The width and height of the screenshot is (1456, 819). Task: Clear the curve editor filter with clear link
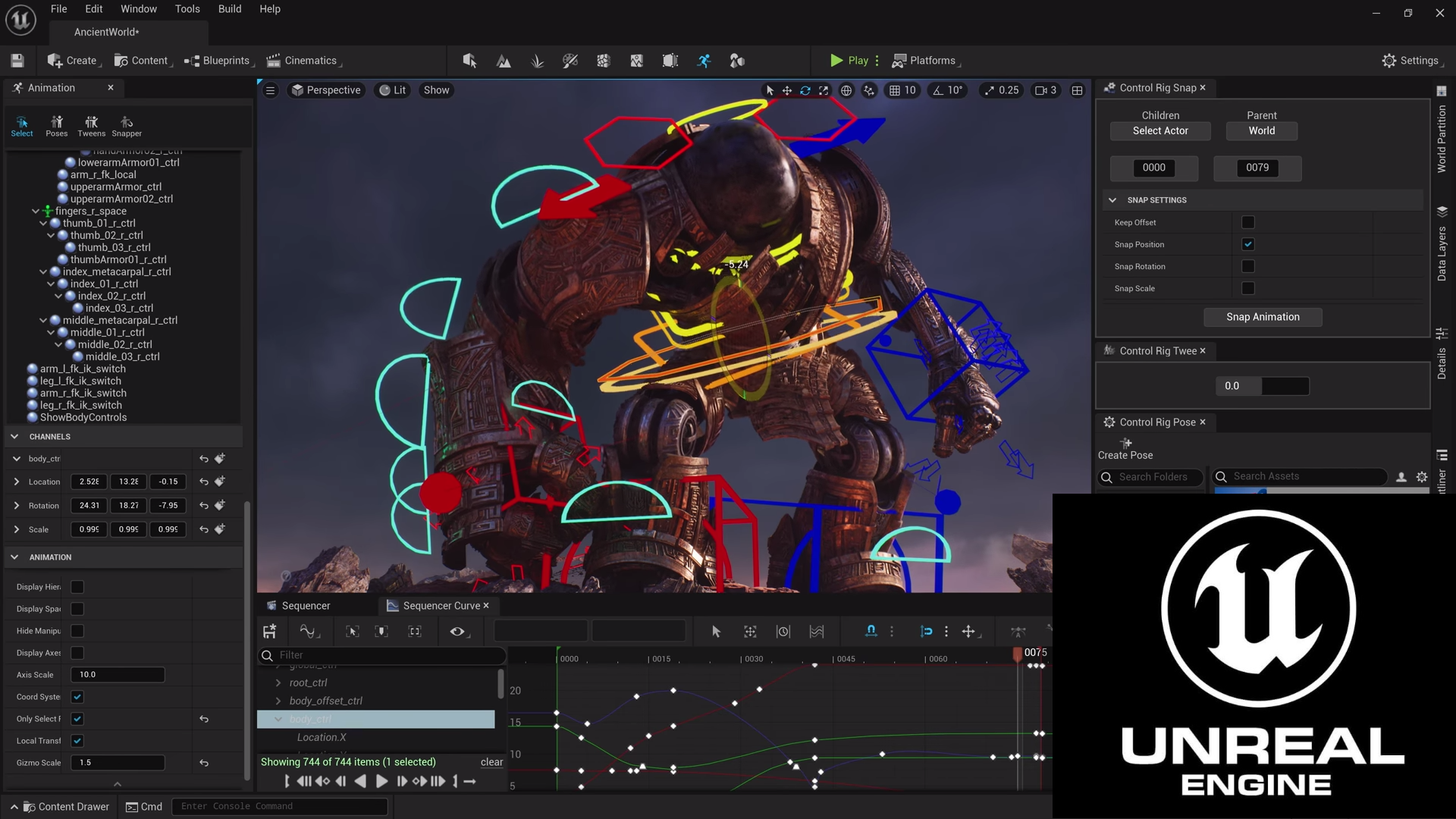click(x=491, y=762)
